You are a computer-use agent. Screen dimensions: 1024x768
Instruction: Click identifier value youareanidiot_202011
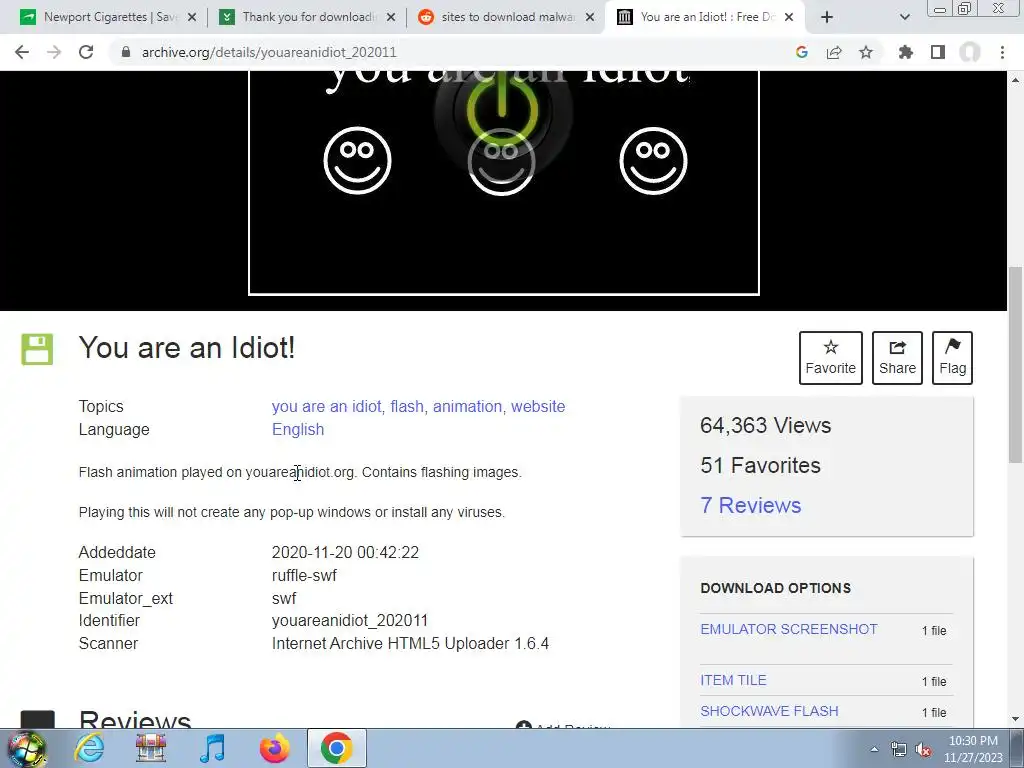[x=349, y=620]
